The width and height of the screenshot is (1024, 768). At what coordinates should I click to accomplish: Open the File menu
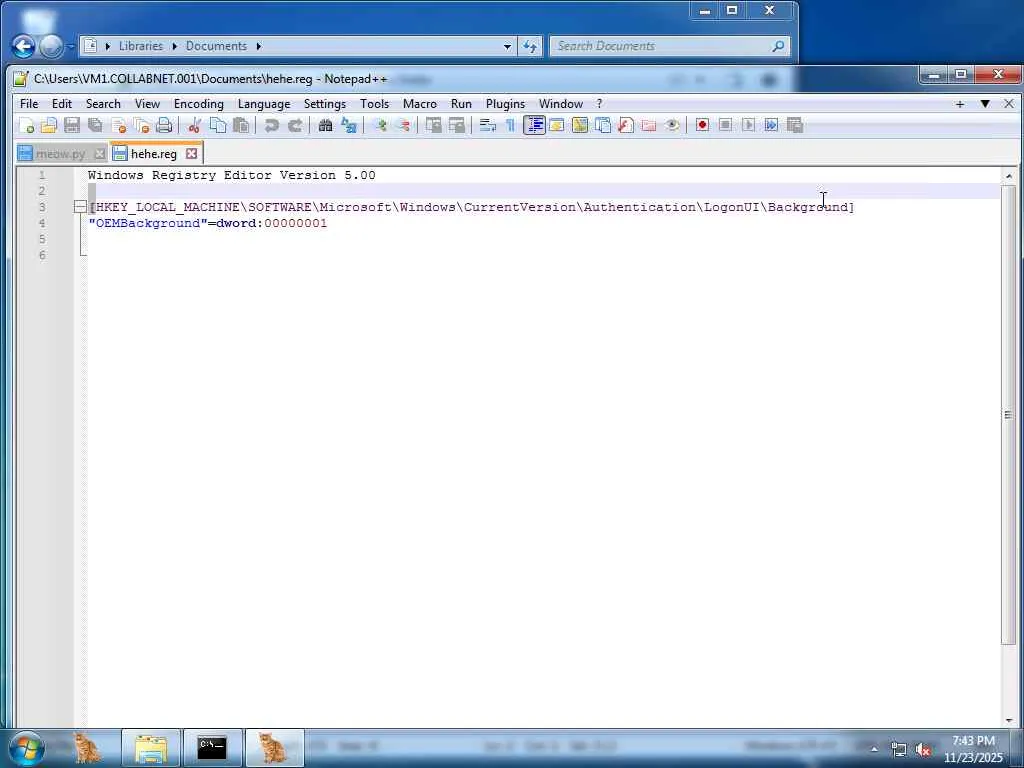click(29, 104)
